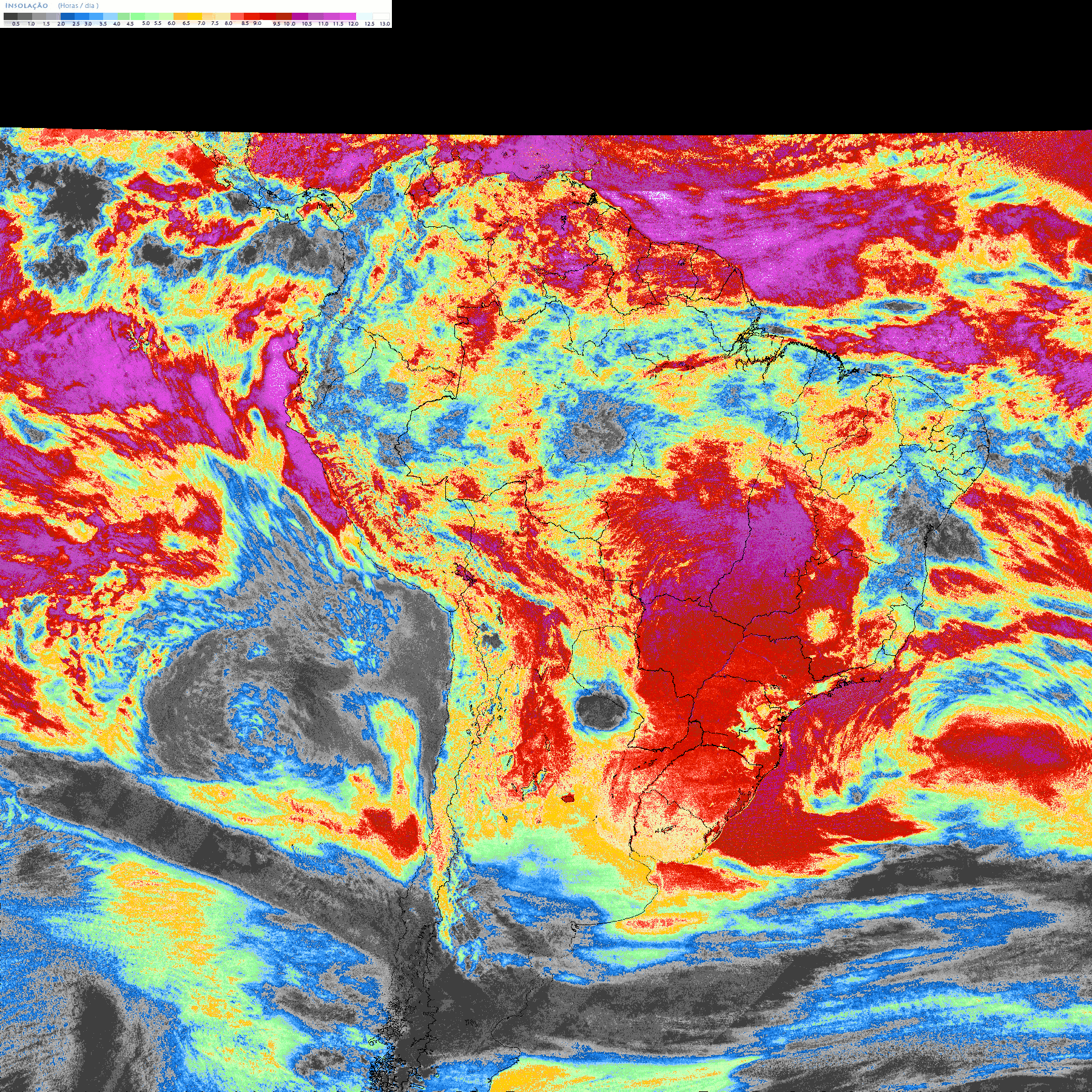Click the '8.0' legend value

click(229, 23)
